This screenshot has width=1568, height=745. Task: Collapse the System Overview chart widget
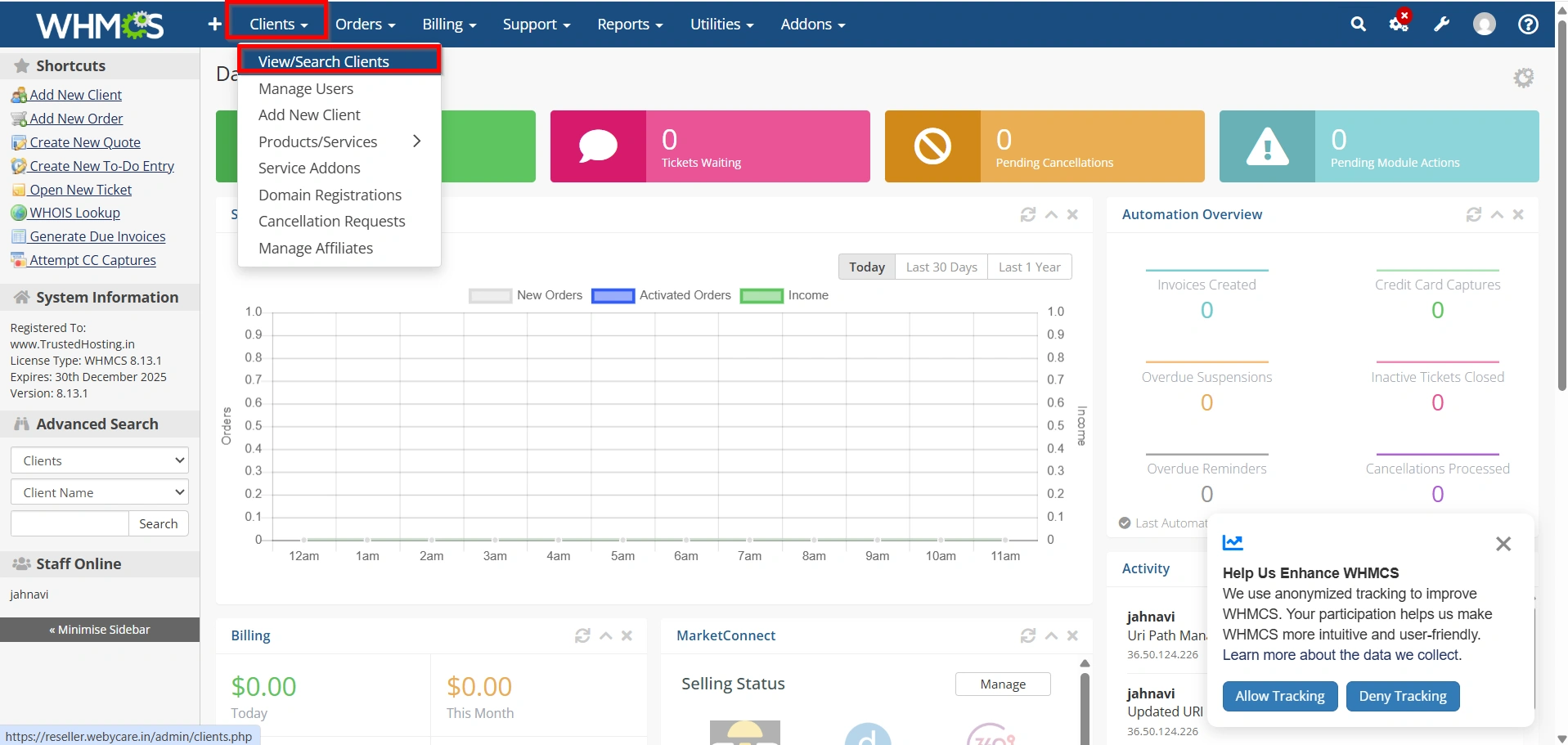[1051, 214]
